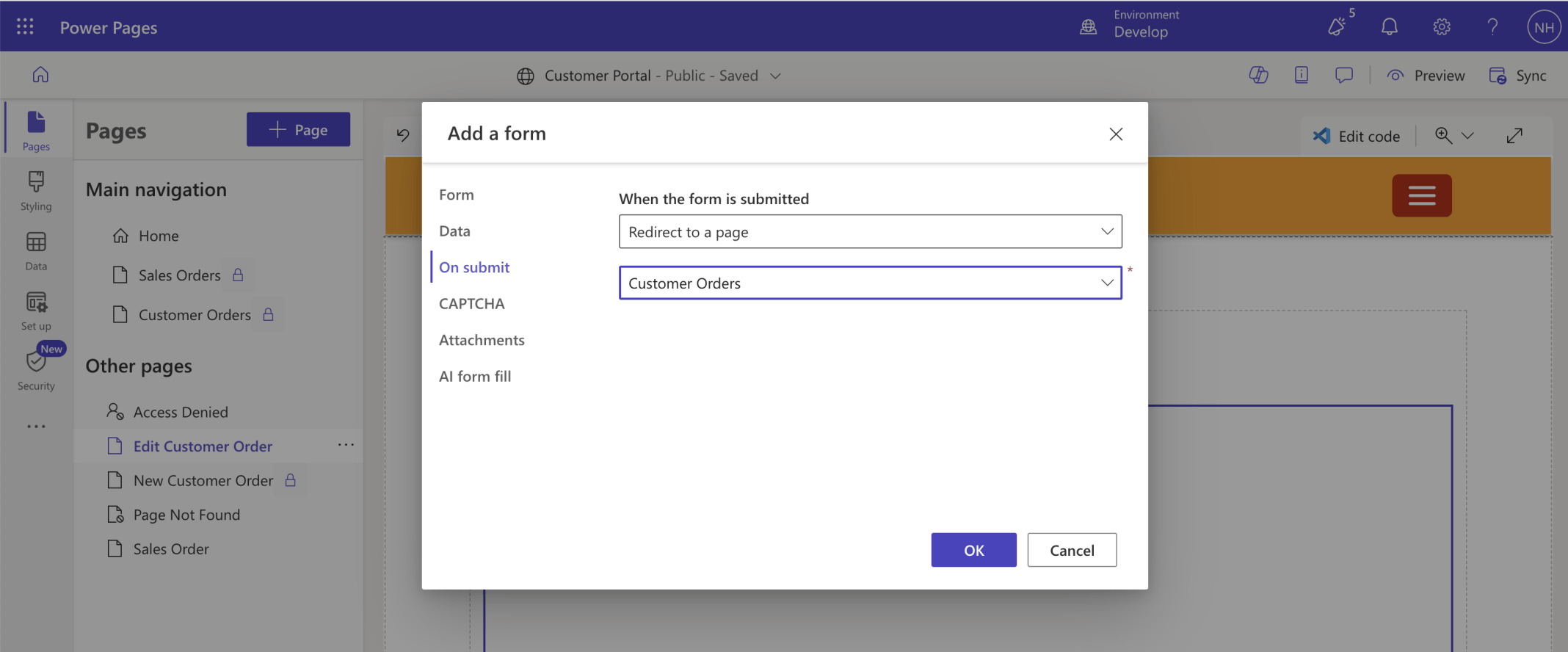The image size is (1568, 652).
Task: Select the Attachments tab in the dialog
Action: [x=482, y=340]
